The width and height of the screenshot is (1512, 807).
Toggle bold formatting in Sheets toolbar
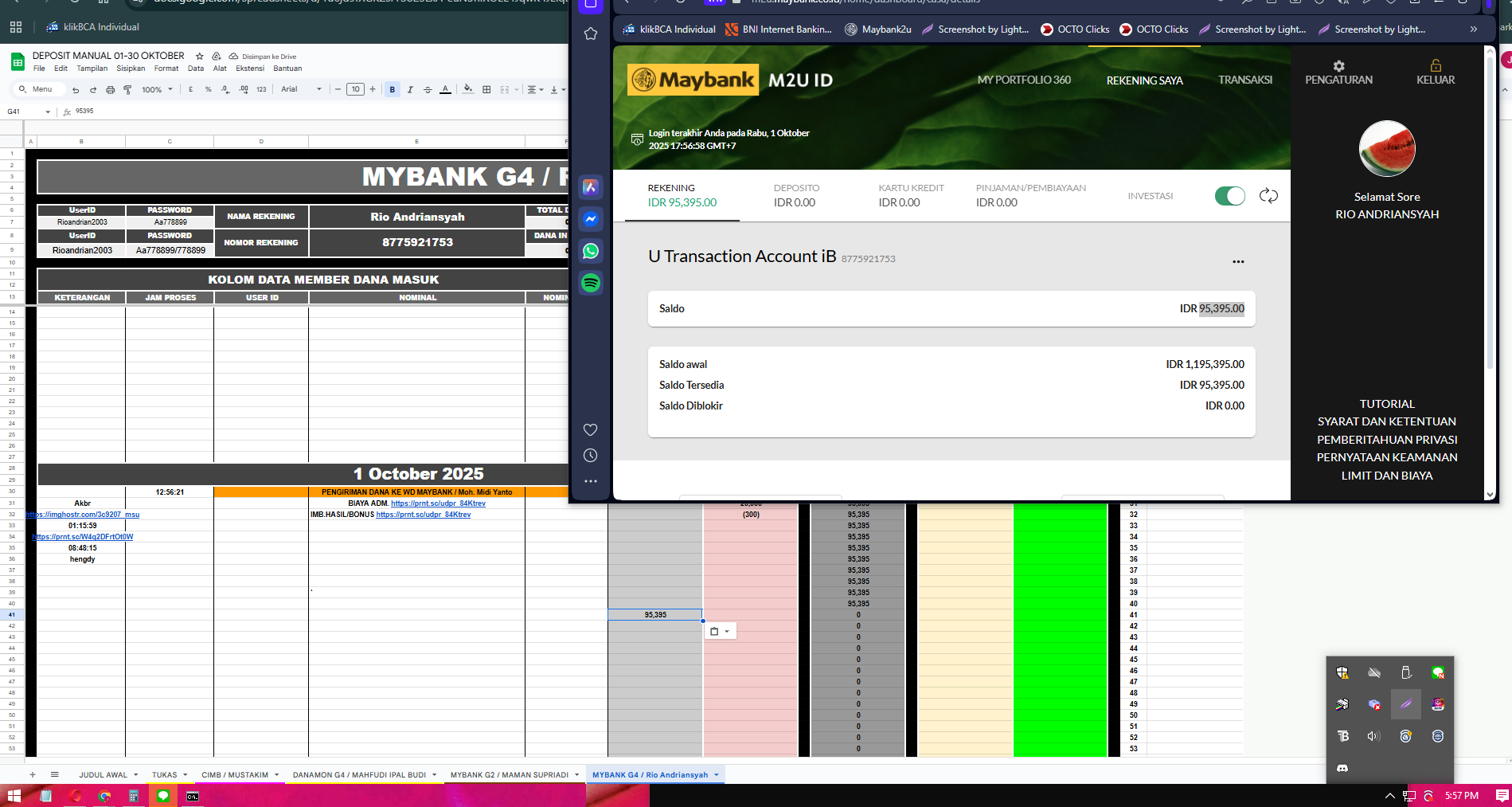(393, 89)
